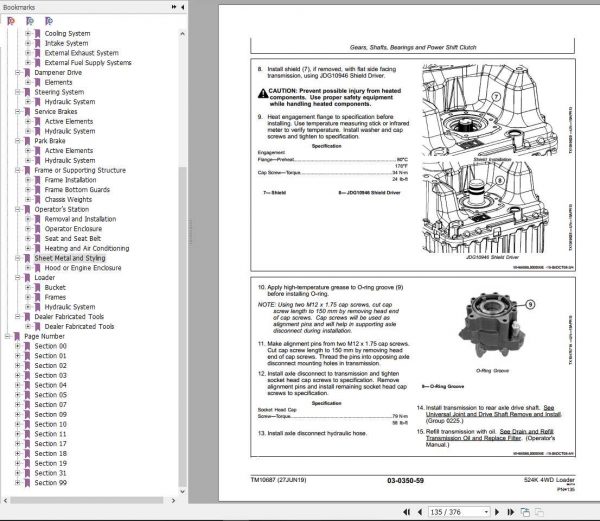Click third bookmark toolbar icon

point(49,21)
